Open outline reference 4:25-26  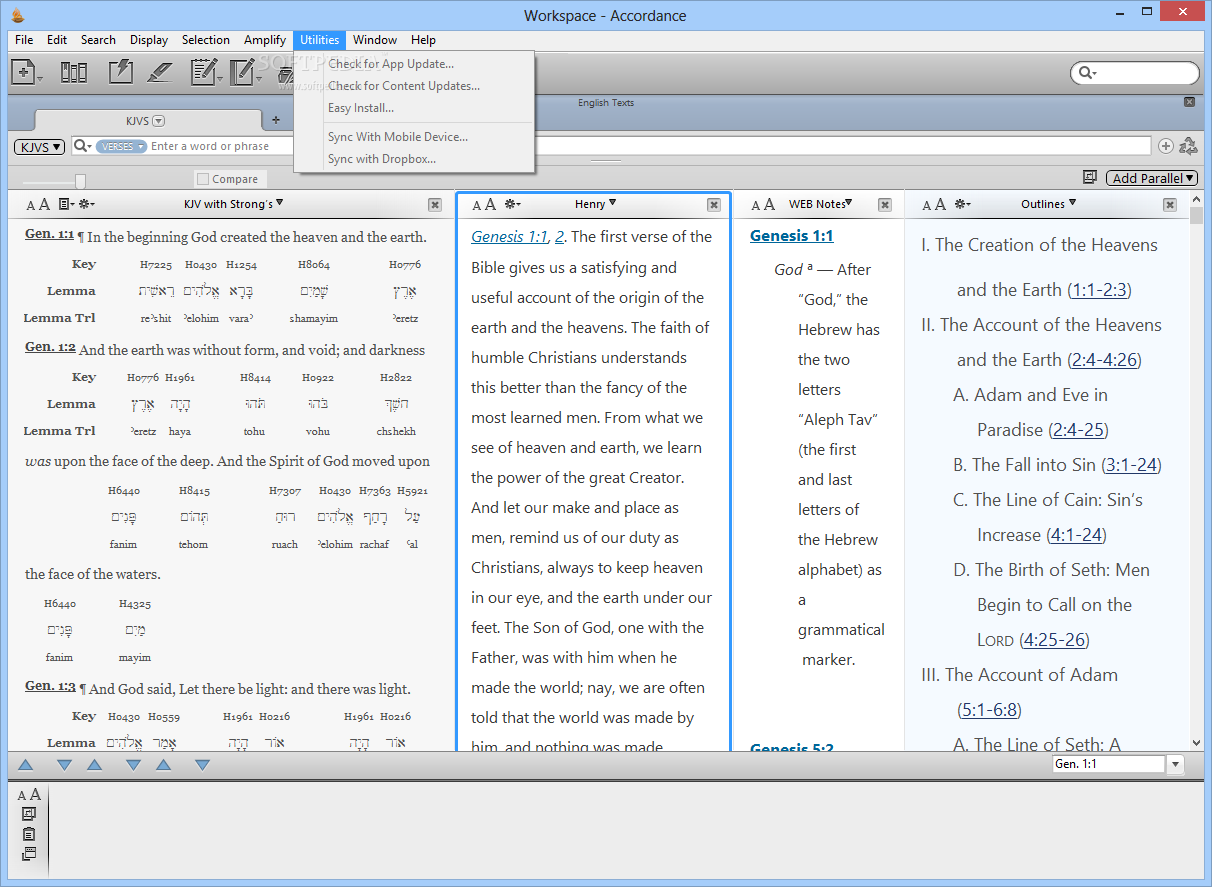1054,640
